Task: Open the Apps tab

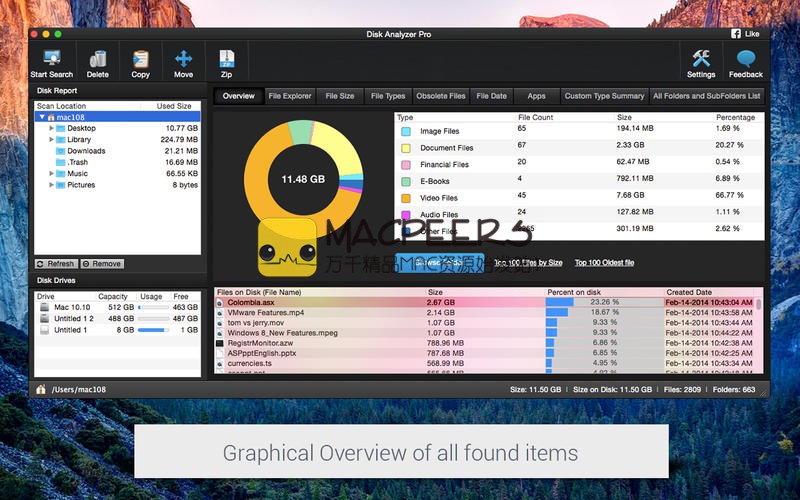Action: [x=536, y=96]
